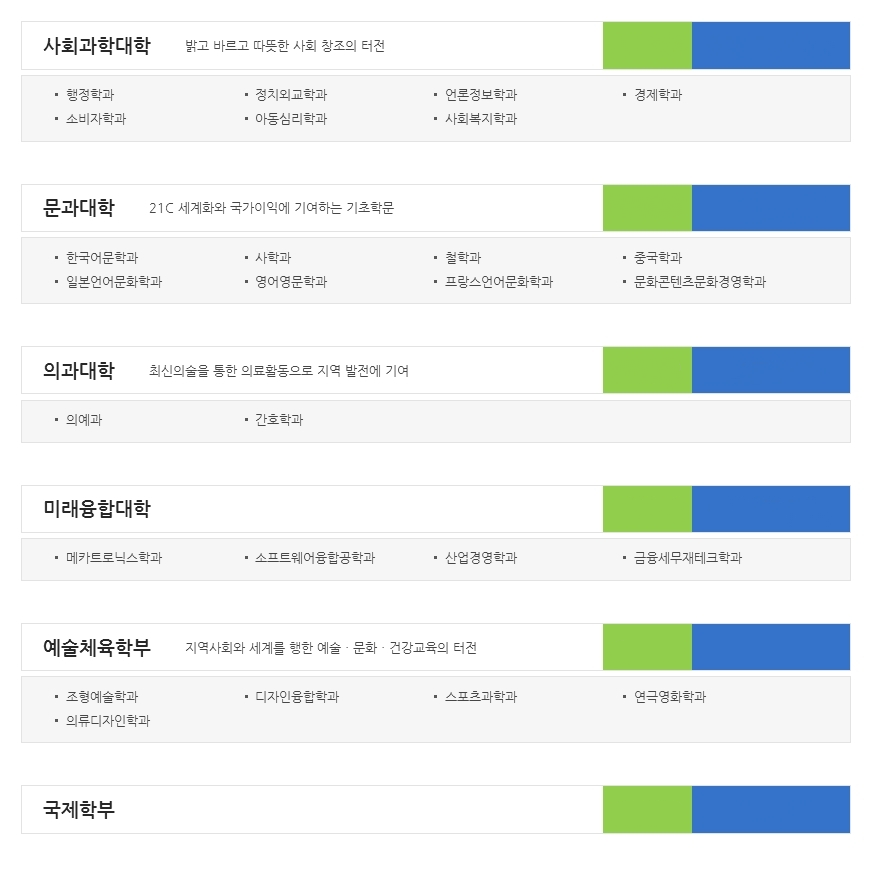
Task: Open the 정치외교학과 department link
Action: [291, 95]
